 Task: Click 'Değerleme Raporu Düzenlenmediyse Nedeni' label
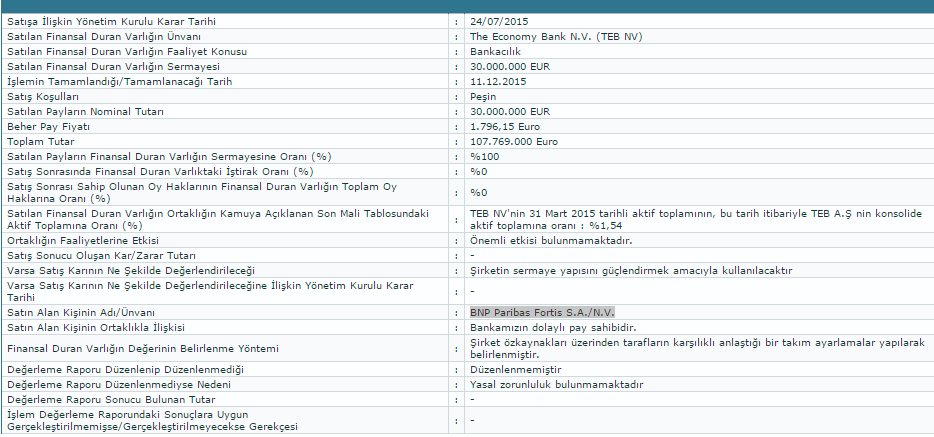(x=119, y=385)
